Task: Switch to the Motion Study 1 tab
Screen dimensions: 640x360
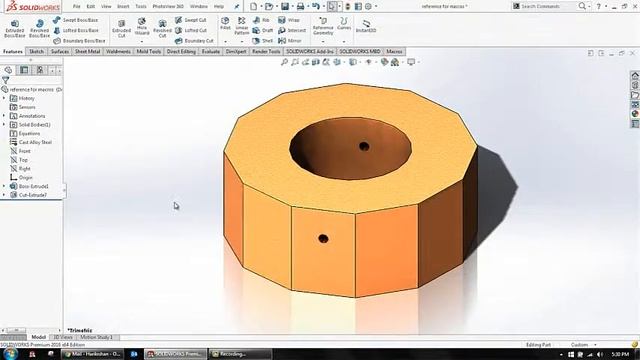Action: coord(96,337)
